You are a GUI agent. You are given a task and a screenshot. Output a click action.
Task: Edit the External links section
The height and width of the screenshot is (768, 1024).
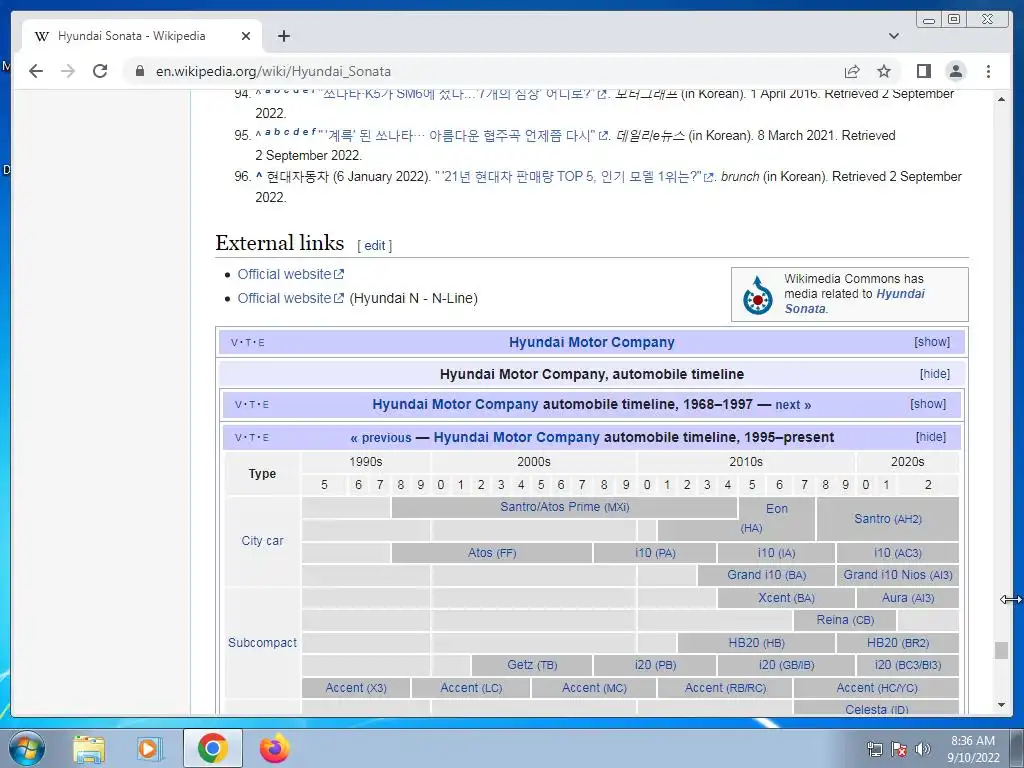[x=375, y=246]
